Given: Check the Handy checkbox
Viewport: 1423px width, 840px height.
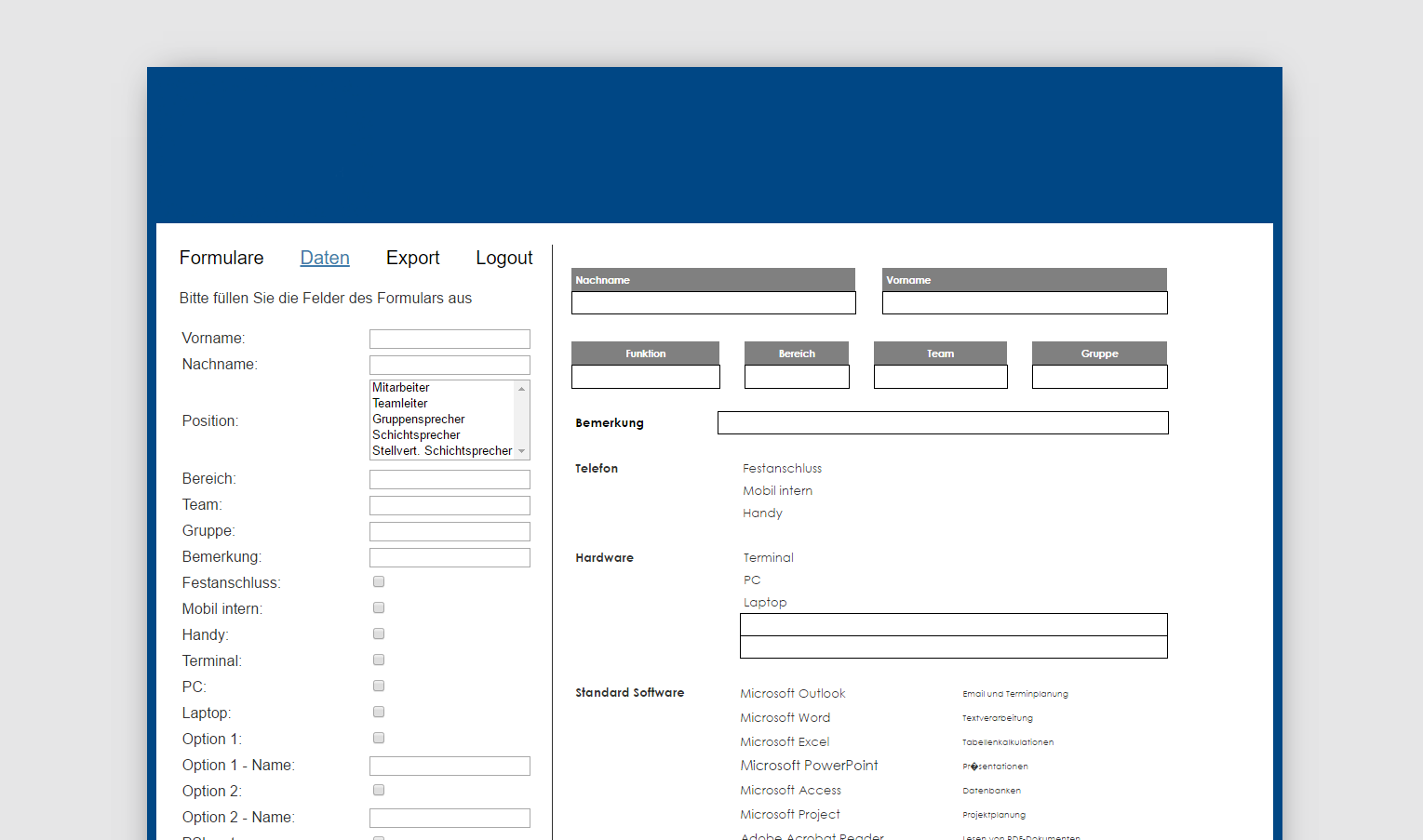Looking at the screenshot, I should click(x=379, y=633).
